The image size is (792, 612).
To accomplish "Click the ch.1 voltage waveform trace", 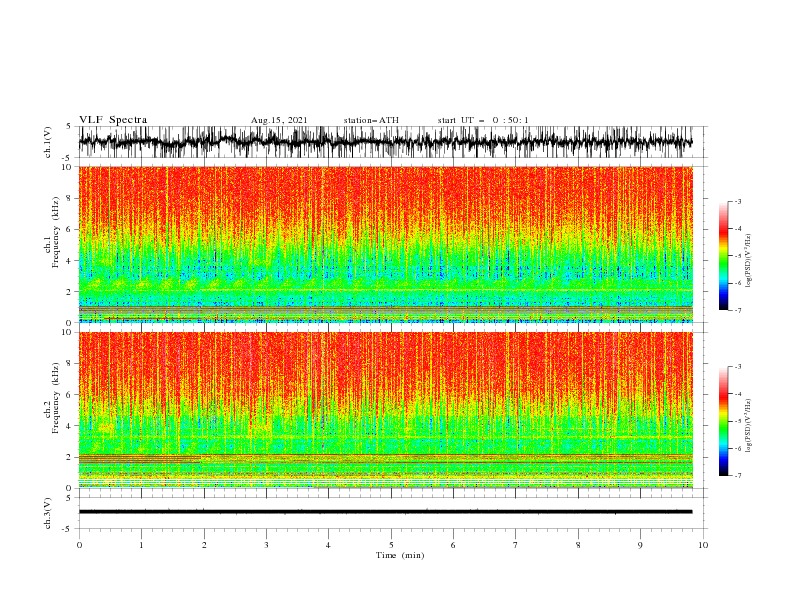I will click(385, 142).
